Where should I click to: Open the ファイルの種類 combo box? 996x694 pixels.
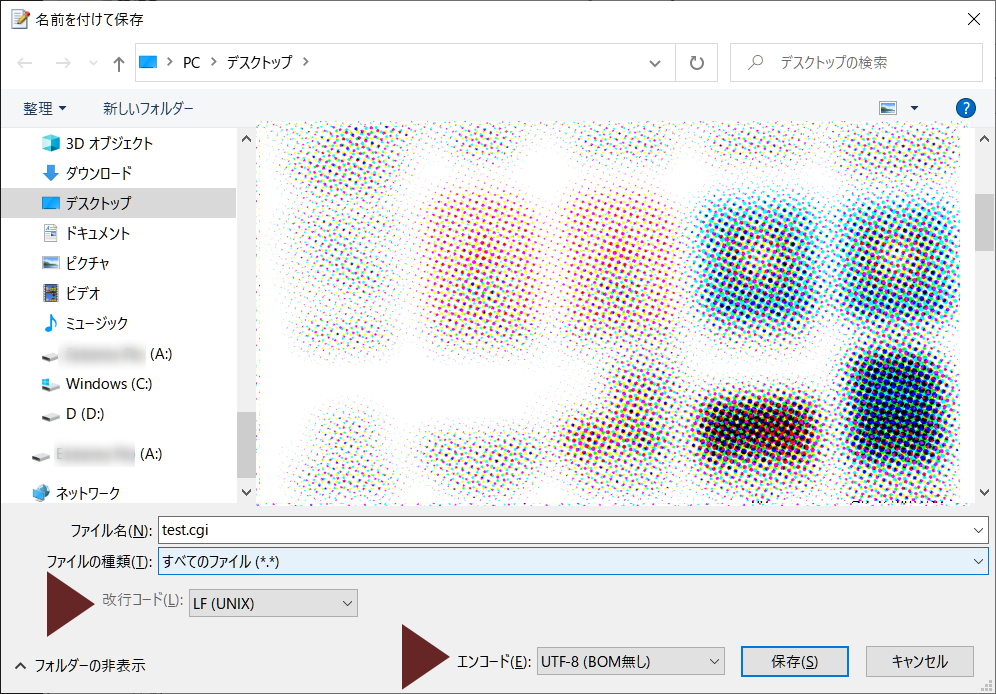pyautogui.click(x=573, y=561)
